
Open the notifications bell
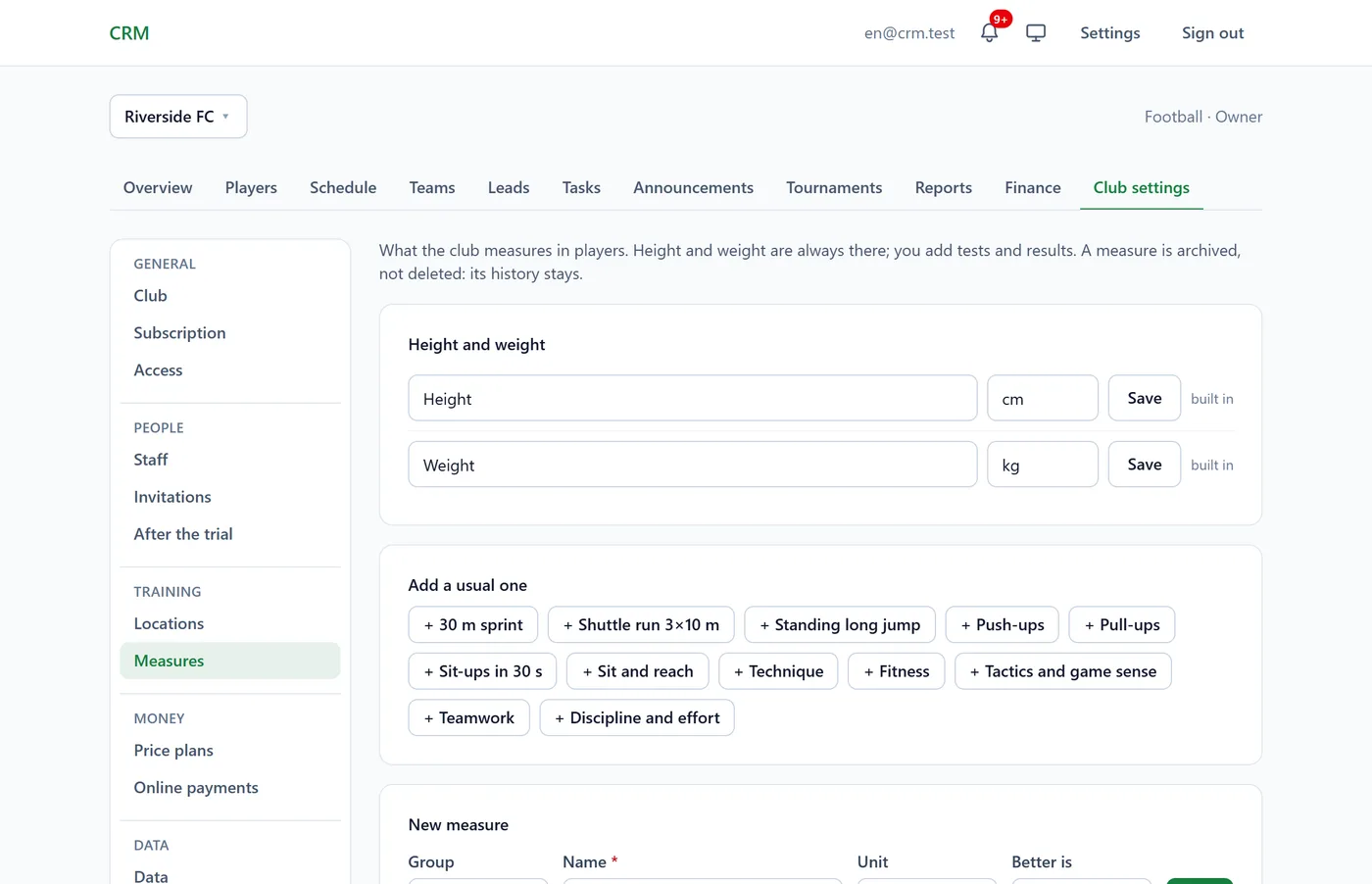(990, 32)
